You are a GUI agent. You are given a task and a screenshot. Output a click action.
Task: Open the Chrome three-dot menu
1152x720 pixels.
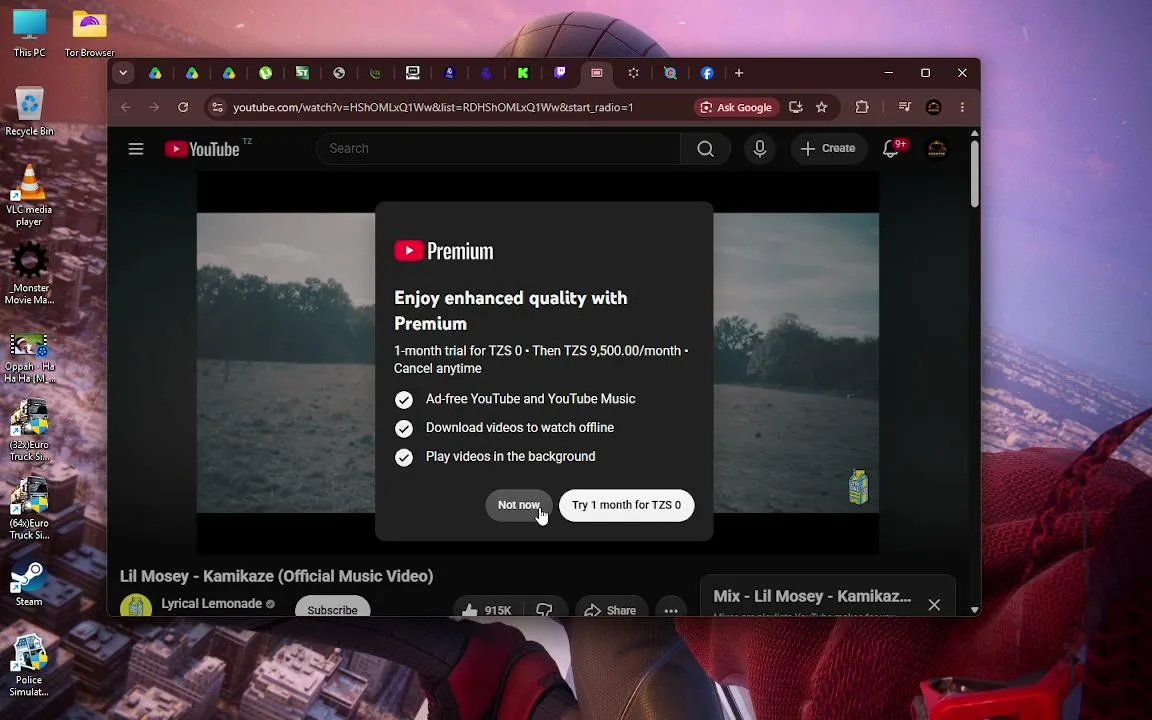(962, 107)
